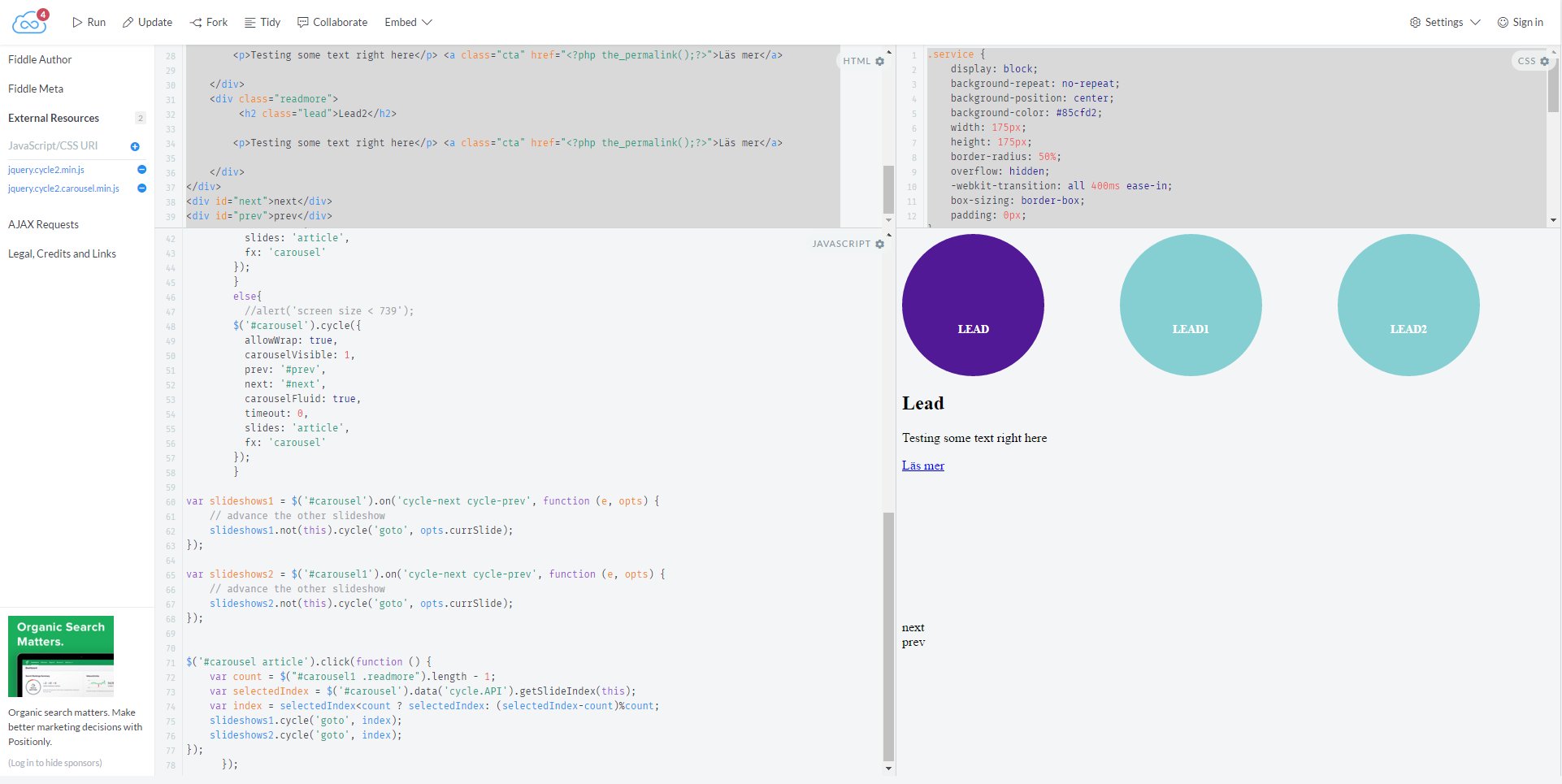Fork this fiddle
The height and width of the screenshot is (784, 1562).
(x=209, y=23)
